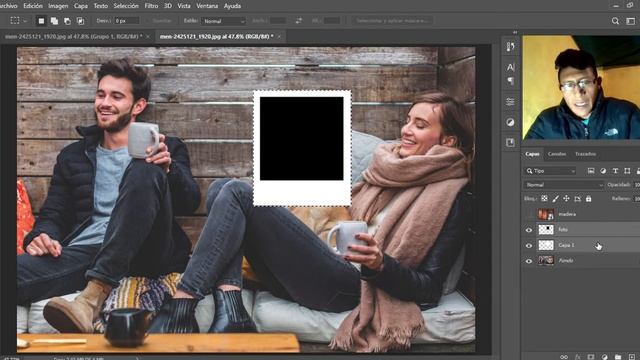Click the Desv. feather input field
640x360 pixels.
(127, 20)
